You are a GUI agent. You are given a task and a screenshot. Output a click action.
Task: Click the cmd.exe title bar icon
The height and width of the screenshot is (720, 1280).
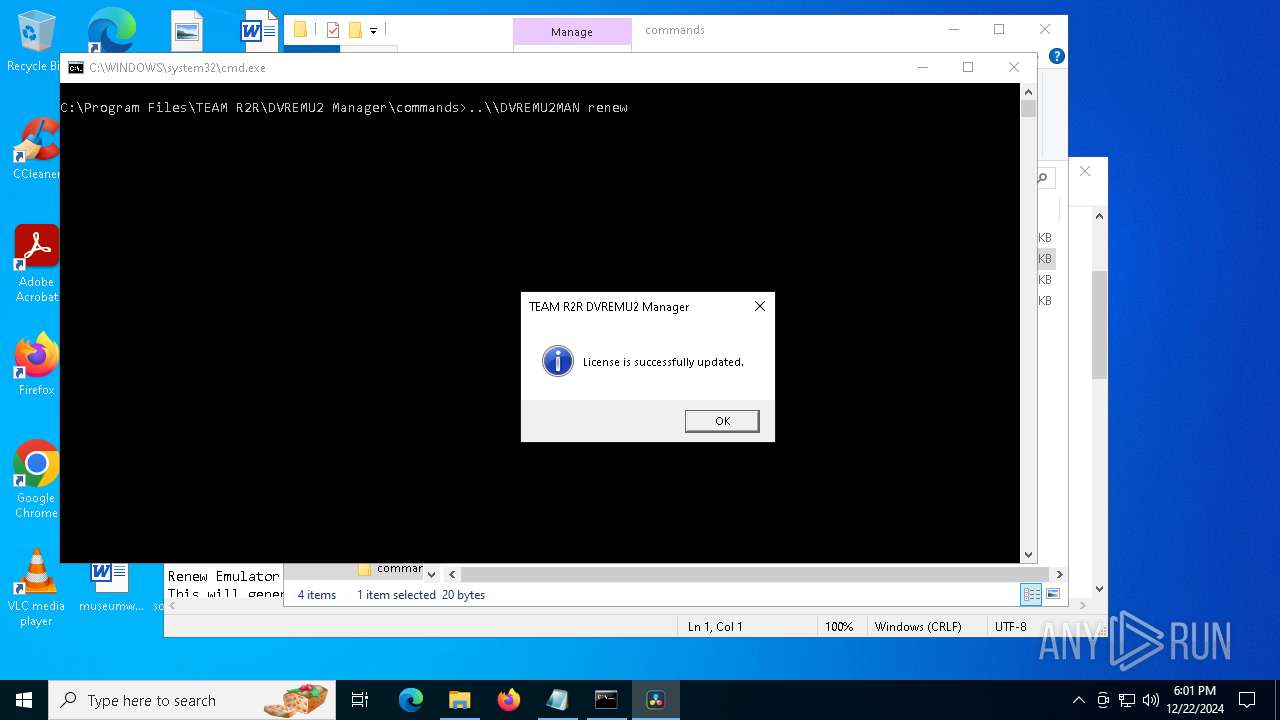(x=76, y=68)
